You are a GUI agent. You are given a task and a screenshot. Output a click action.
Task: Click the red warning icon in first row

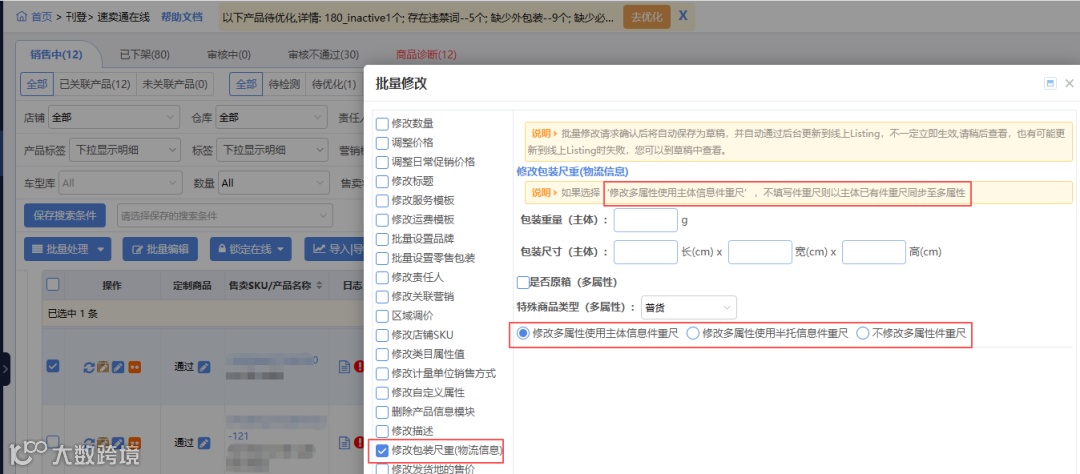tap(359, 367)
